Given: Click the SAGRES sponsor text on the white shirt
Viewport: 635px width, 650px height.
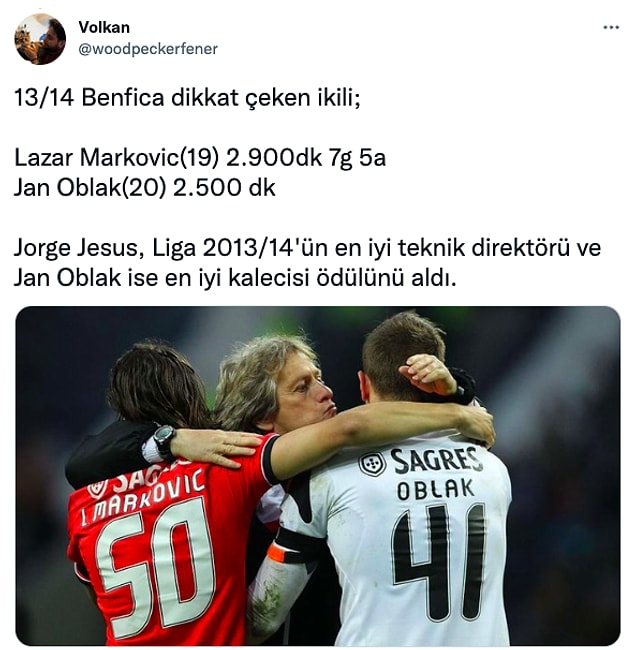Looking at the screenshot, I should tap(436, 461).
